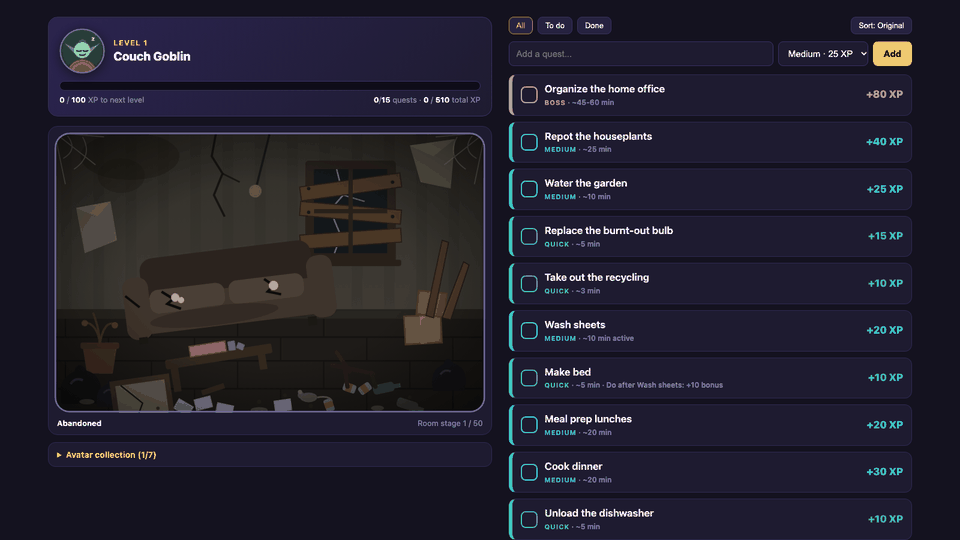Click the BOSS · ~45-60 min tag
This screenshot has height=540, width=960.
coord(579,102)
